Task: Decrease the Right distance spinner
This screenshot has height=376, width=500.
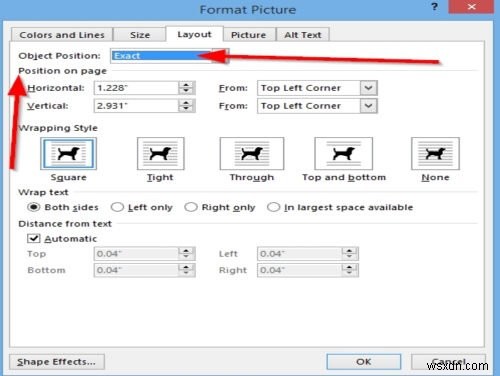Action: tap(349, 273)
